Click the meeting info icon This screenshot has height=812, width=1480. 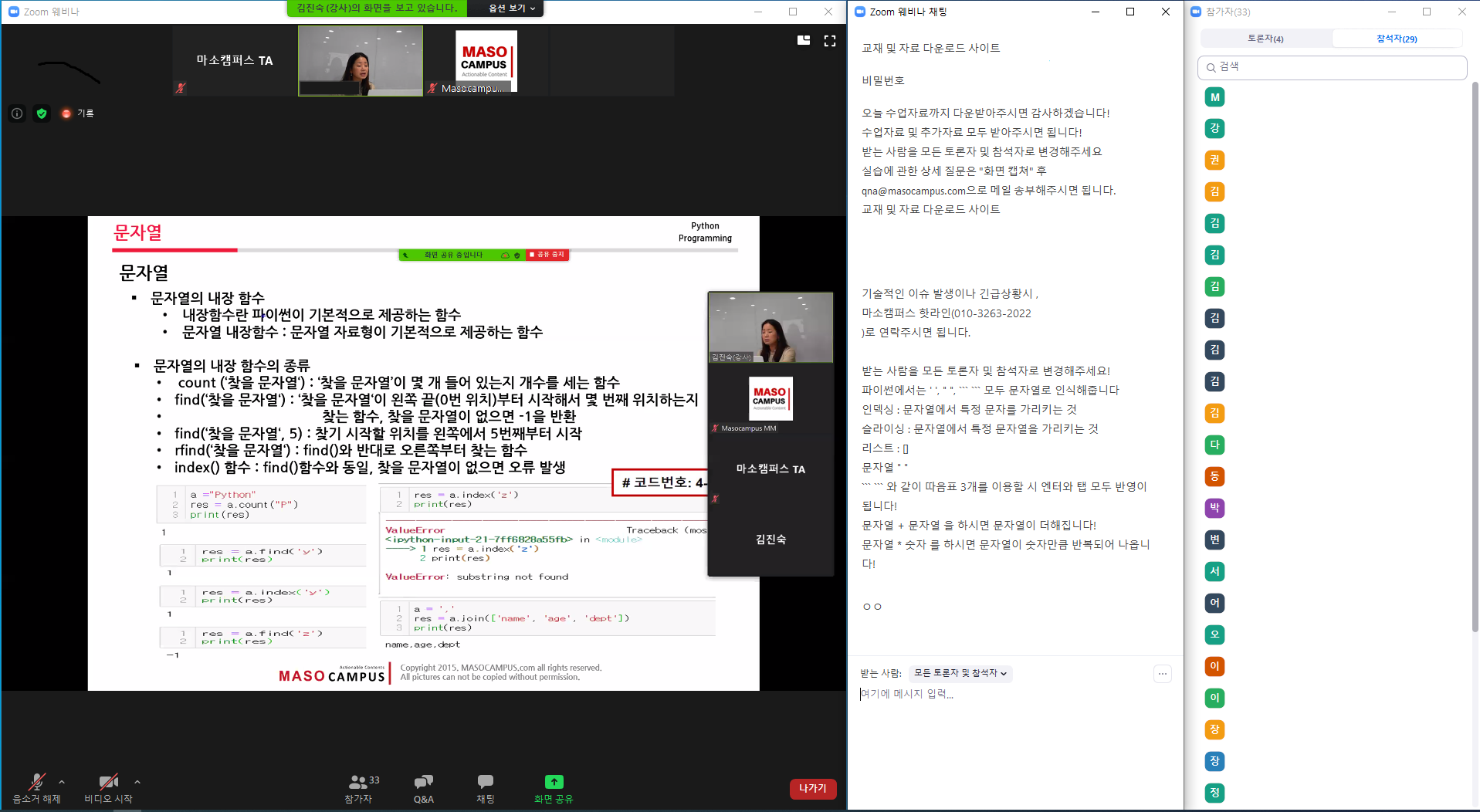coord(17,113)
